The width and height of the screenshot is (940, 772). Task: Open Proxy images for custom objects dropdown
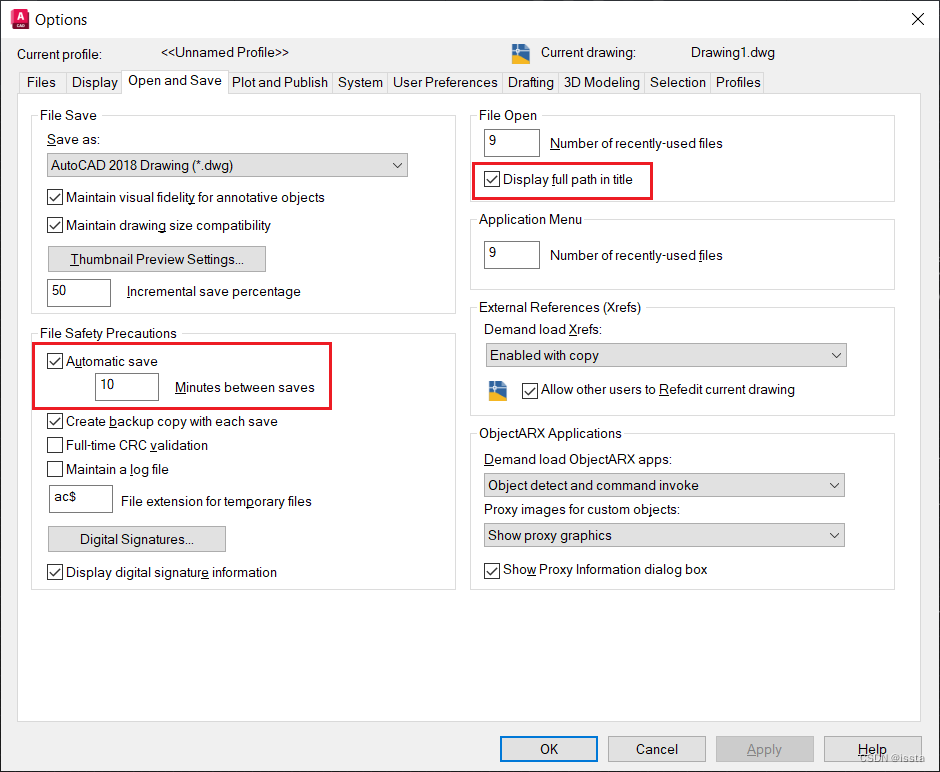(x=664, y=535)
